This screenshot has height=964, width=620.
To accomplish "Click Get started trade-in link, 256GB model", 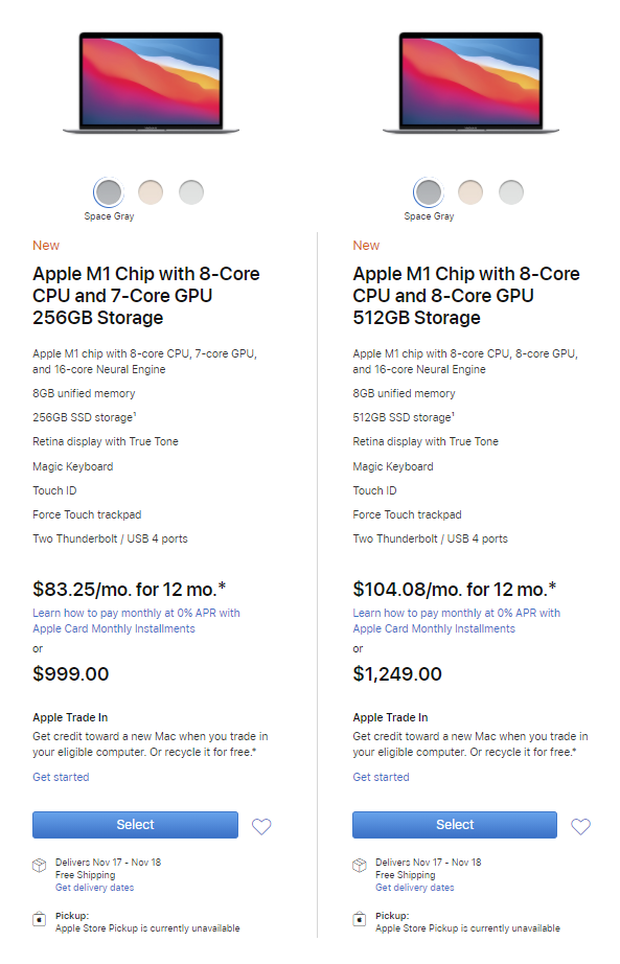I will point(61,777).
